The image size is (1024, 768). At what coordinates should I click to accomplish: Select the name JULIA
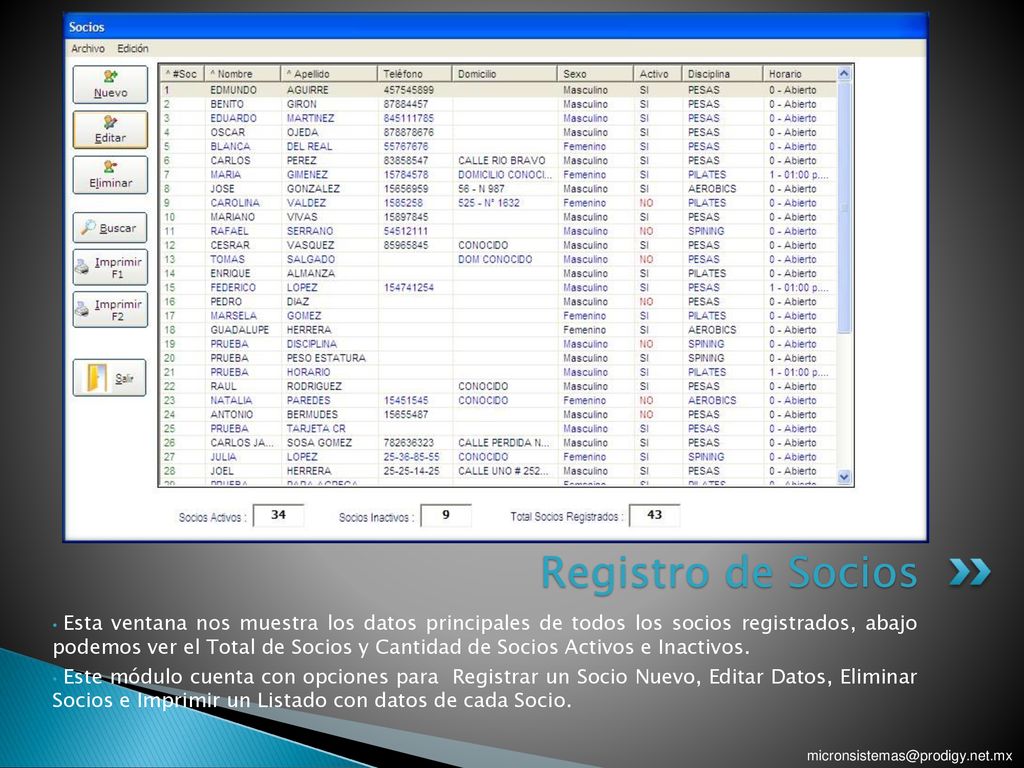[223, 457]
